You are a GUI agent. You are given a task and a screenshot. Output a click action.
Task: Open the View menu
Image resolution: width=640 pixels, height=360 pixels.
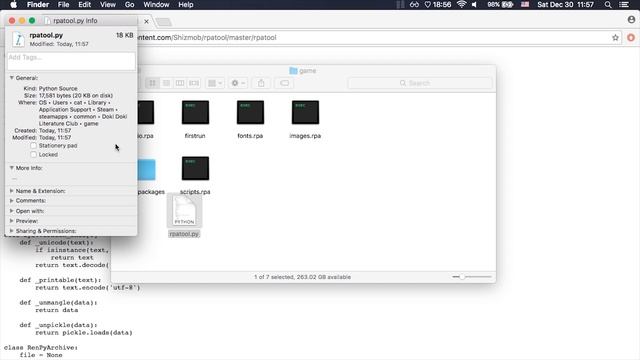(x=107, y=4)
